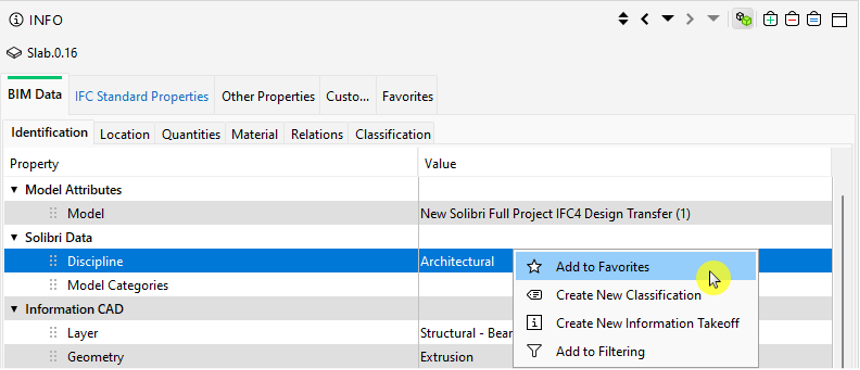Viewport: 860px width, 370px height.
Task: Open the Quantities sub-tab
Action: pos(191,134)
